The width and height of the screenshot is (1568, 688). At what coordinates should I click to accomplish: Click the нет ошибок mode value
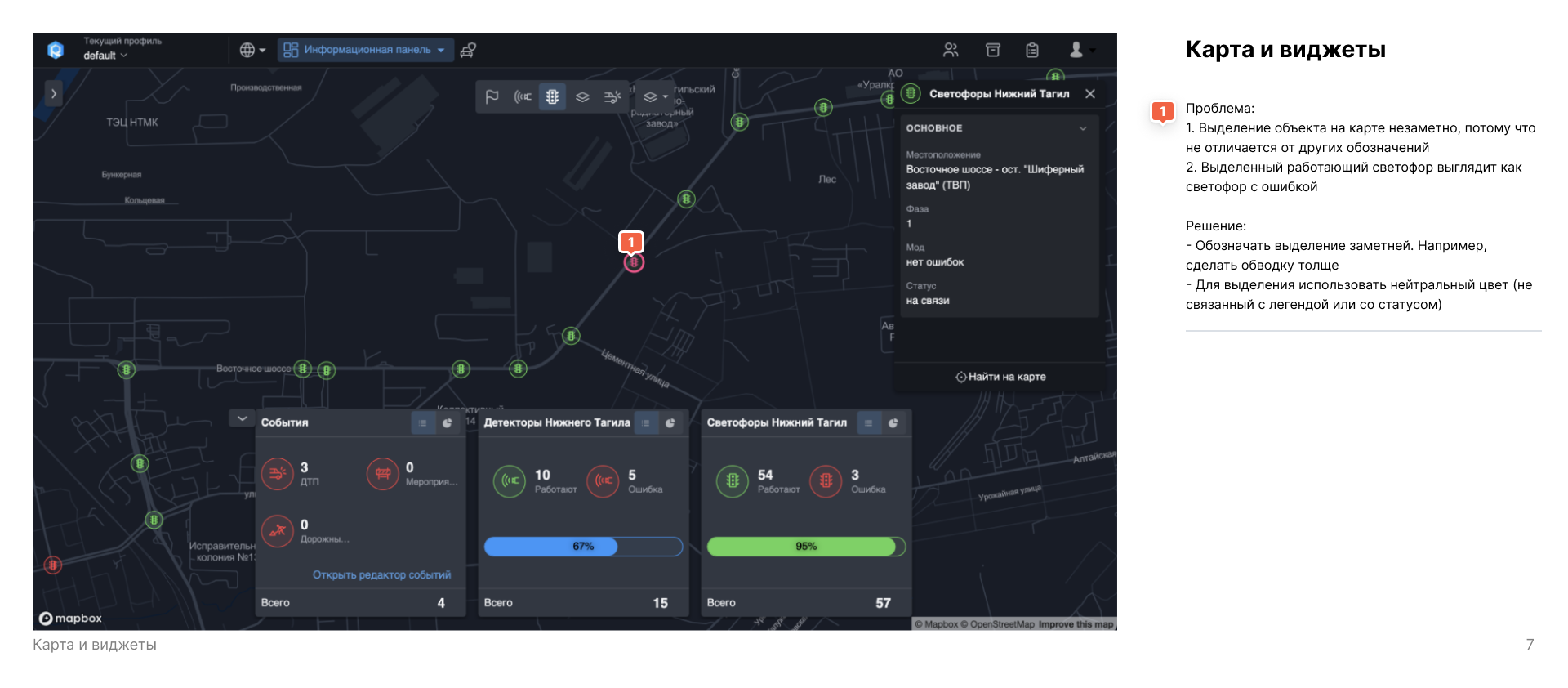[935, 262]
